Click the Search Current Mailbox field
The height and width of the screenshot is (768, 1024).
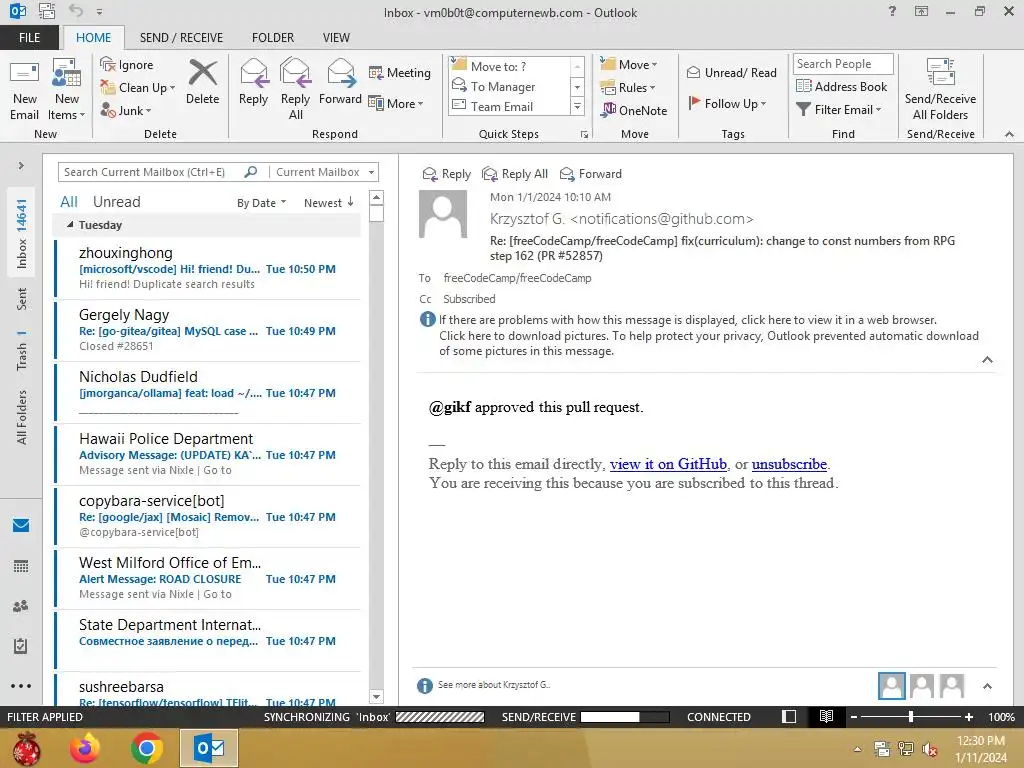(150, 172)
